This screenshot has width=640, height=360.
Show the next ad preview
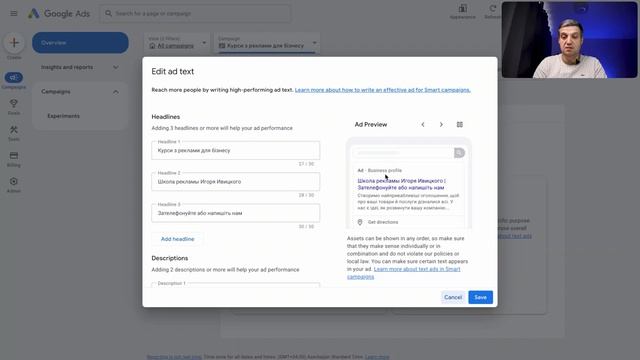tap(441, 124)
